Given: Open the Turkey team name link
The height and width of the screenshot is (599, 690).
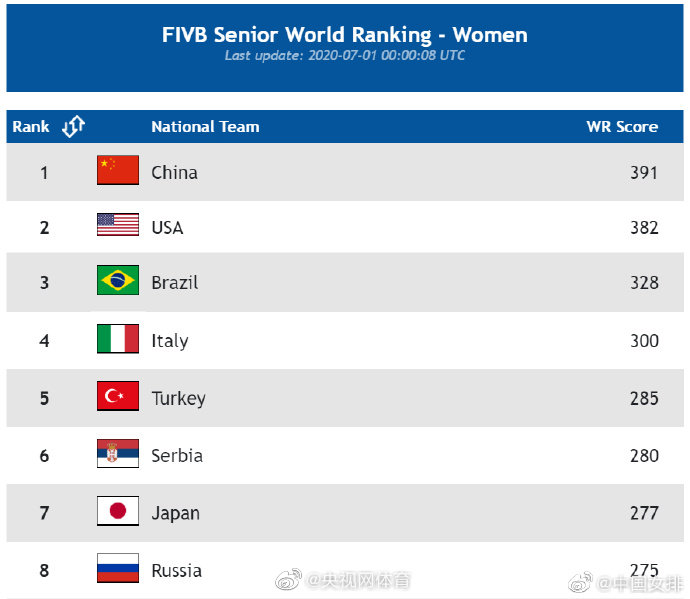Looking at the screenshot, I should pyautogui.click(x=179, y=399).
